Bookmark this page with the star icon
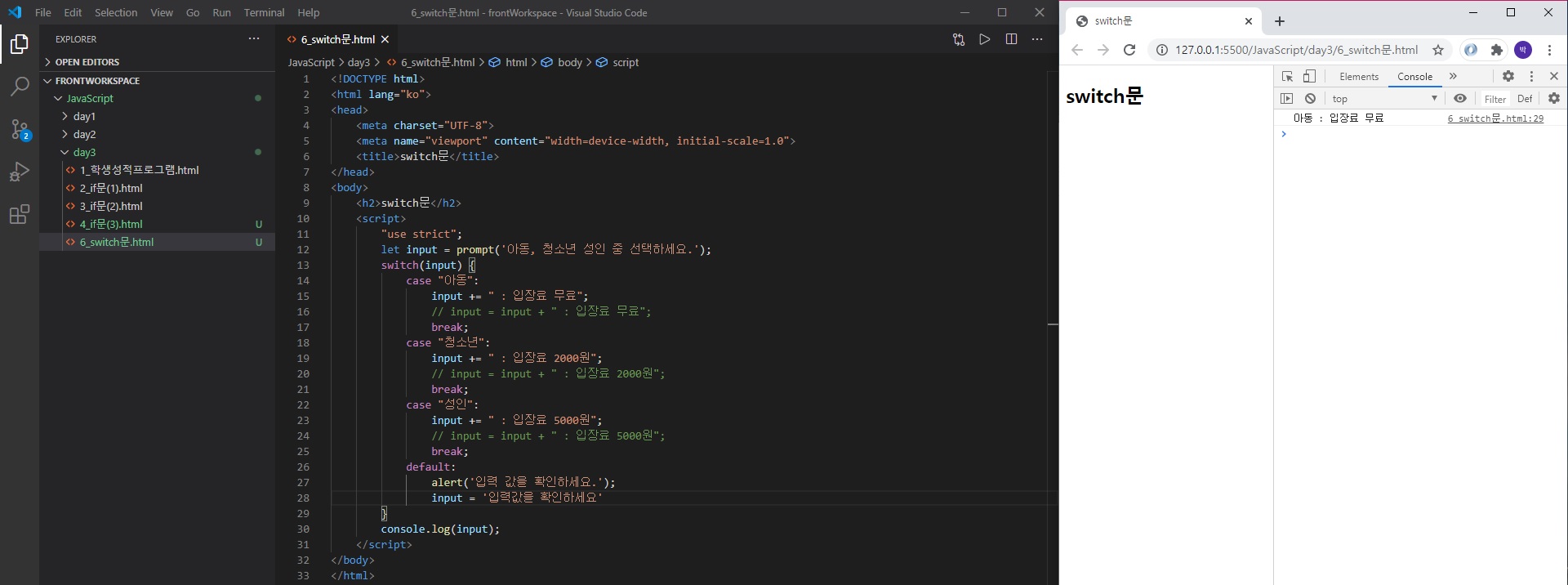The image size is (1568, 585). tap(1438, 50)
